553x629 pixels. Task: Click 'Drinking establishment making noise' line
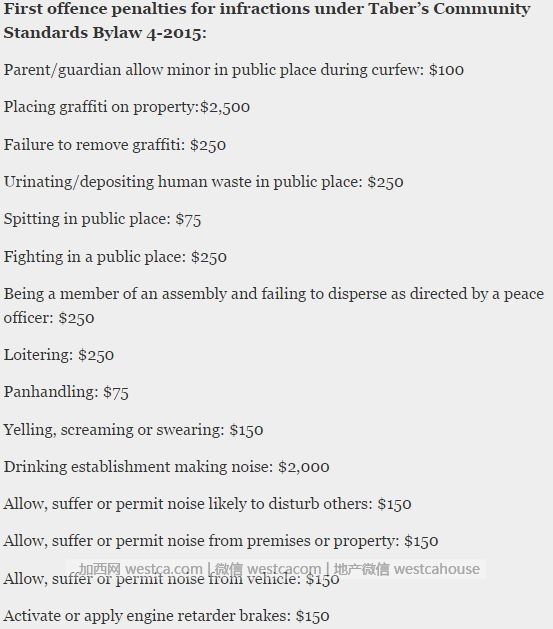[x=166, y=467]
